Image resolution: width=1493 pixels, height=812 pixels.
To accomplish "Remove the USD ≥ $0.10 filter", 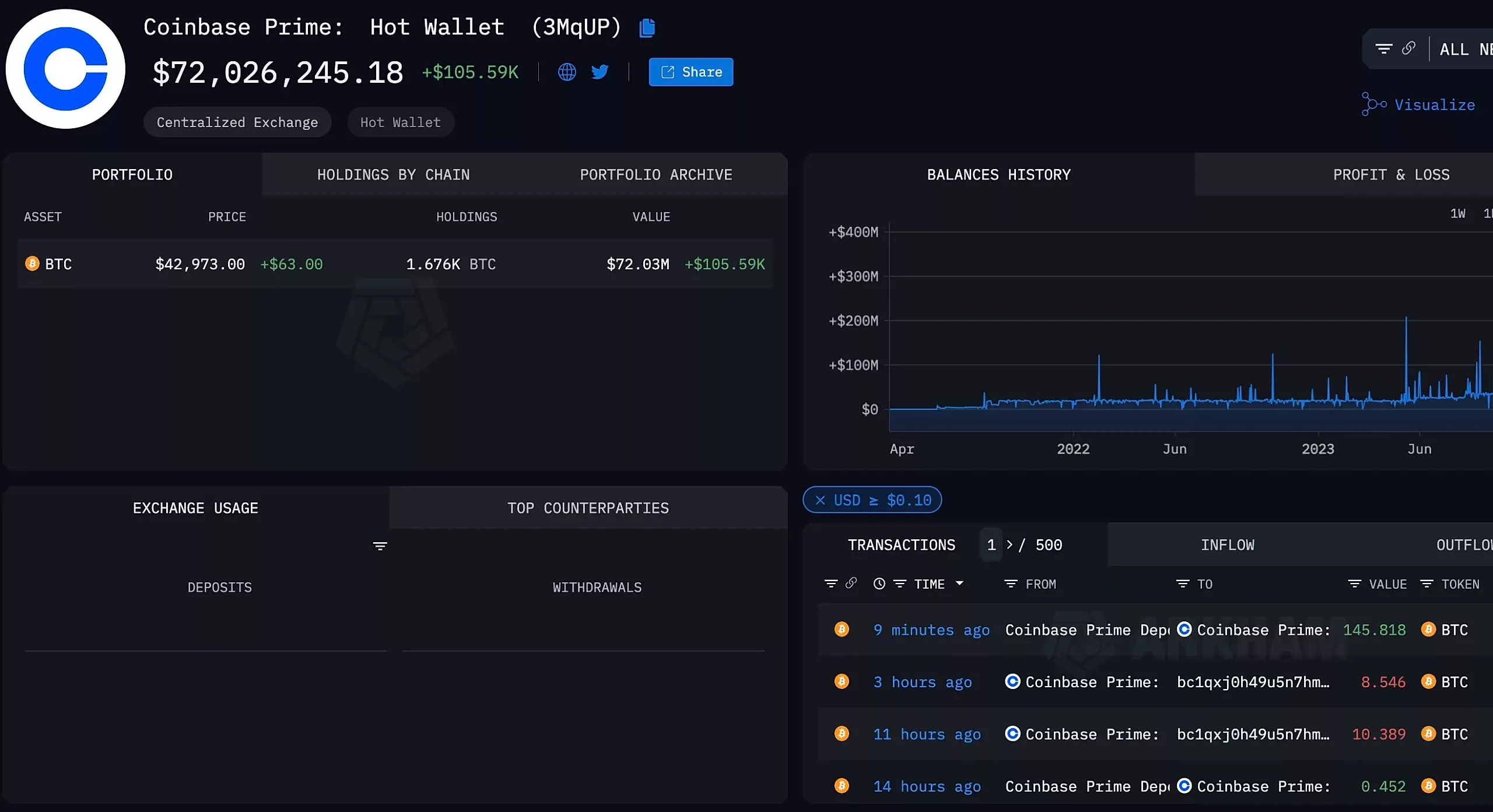I will tap(820, 500).
